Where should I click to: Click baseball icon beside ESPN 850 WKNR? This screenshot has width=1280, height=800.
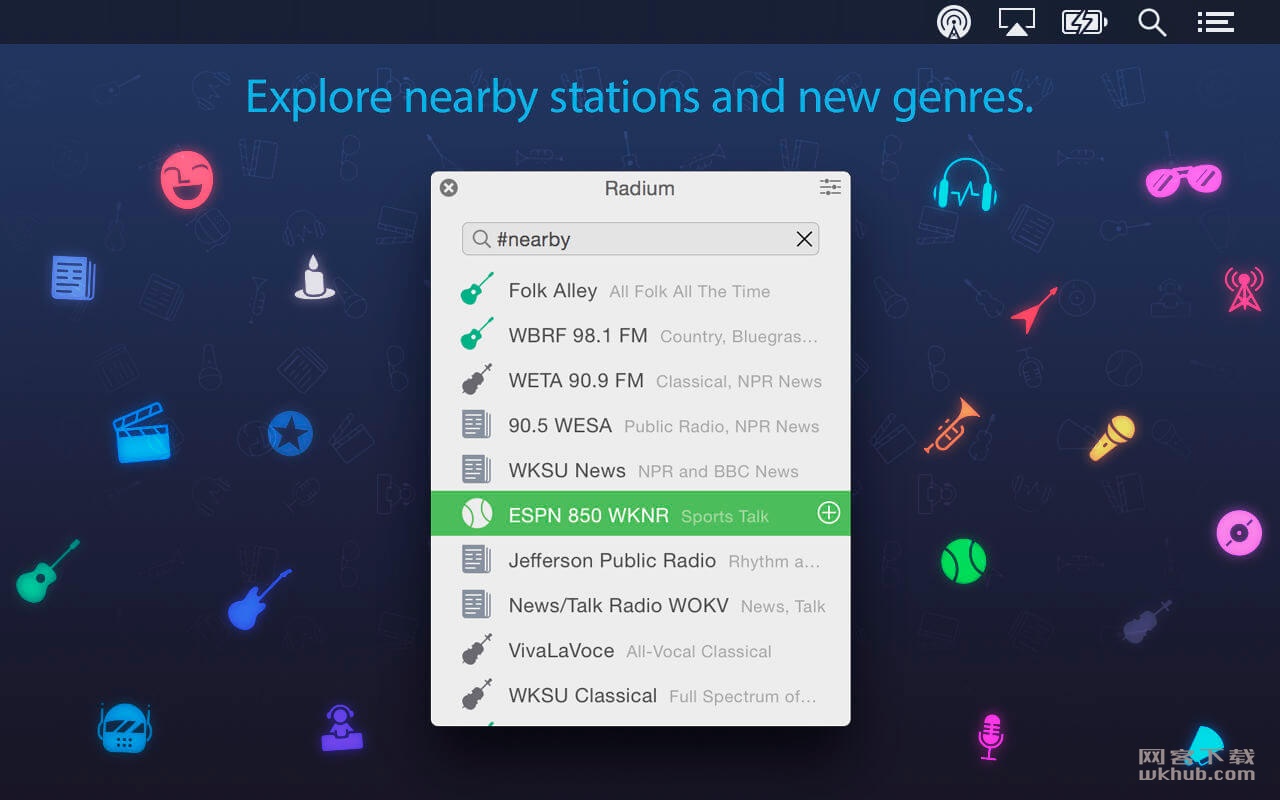[x=477, y=514]
